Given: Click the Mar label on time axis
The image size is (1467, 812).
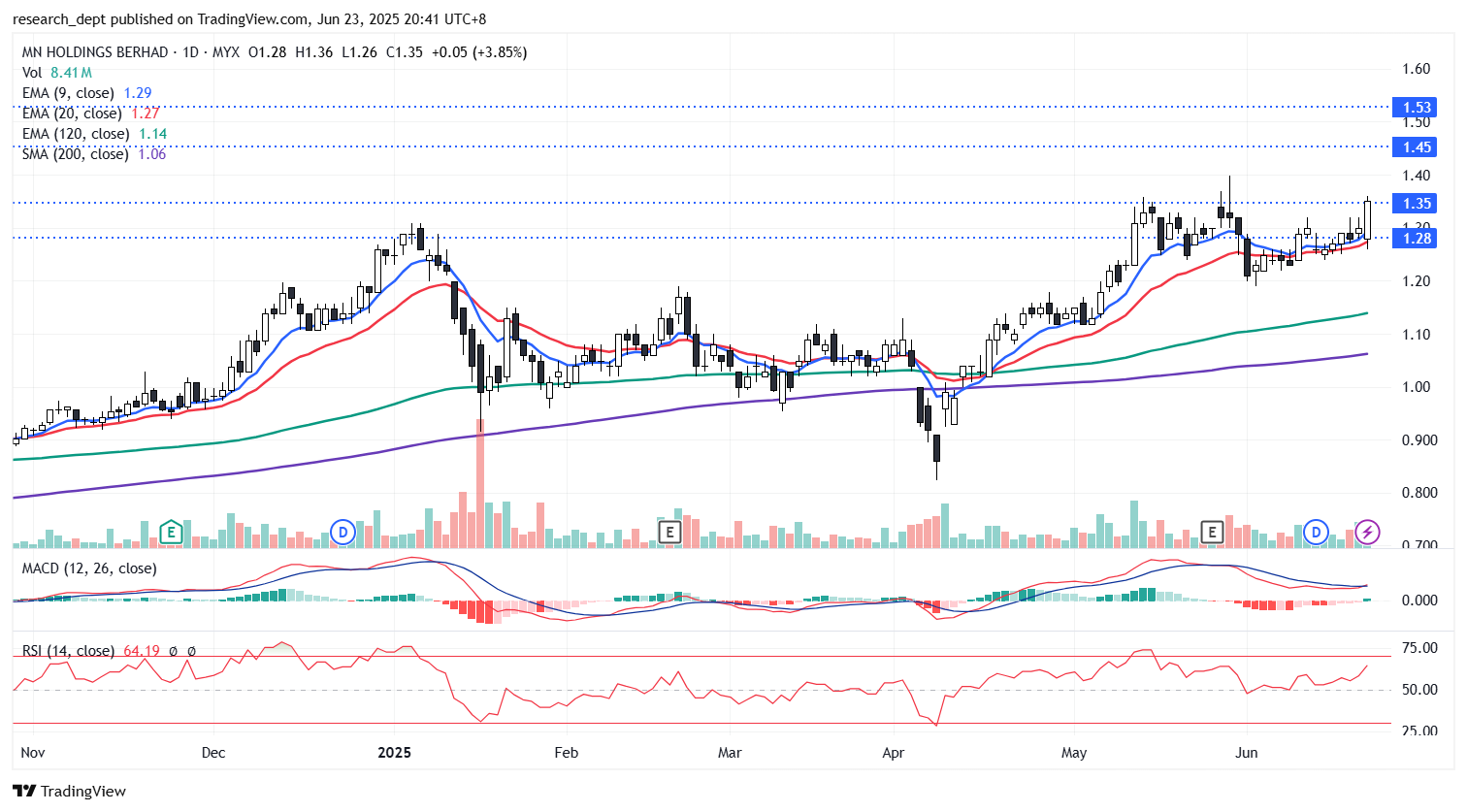Looking at the screenshot, I should click(730, 753).
